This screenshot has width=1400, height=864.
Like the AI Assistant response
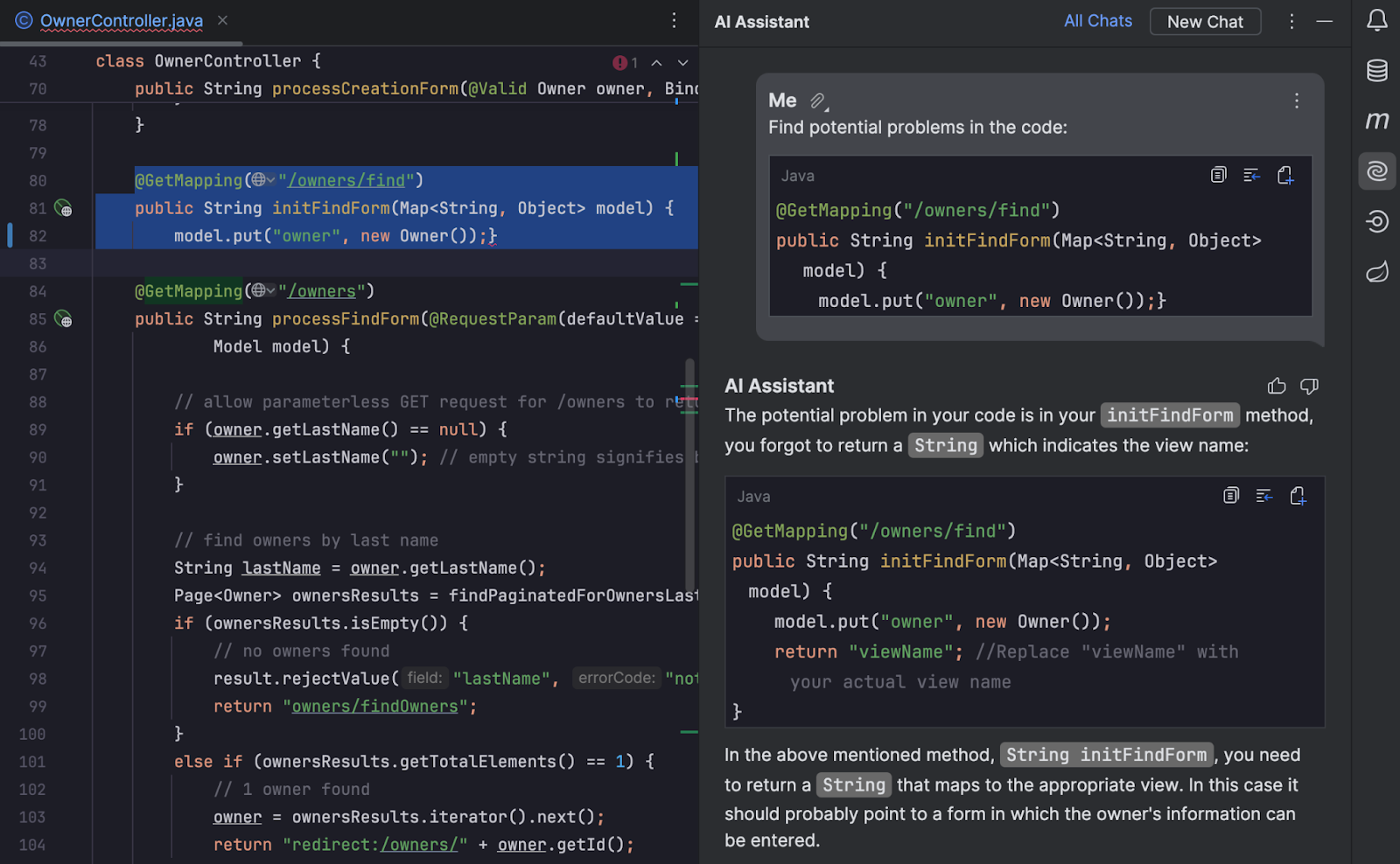tap(1277, 386)
